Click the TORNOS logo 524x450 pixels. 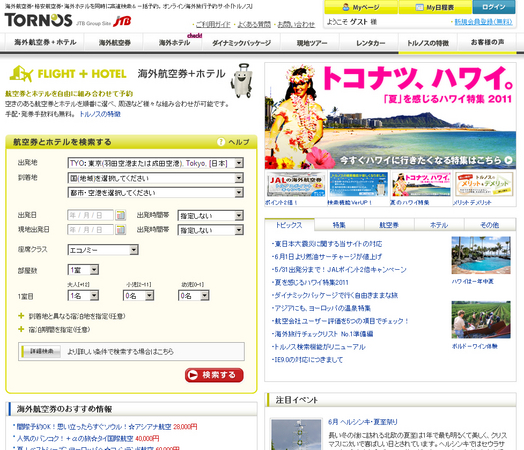(x=38, y=20)
